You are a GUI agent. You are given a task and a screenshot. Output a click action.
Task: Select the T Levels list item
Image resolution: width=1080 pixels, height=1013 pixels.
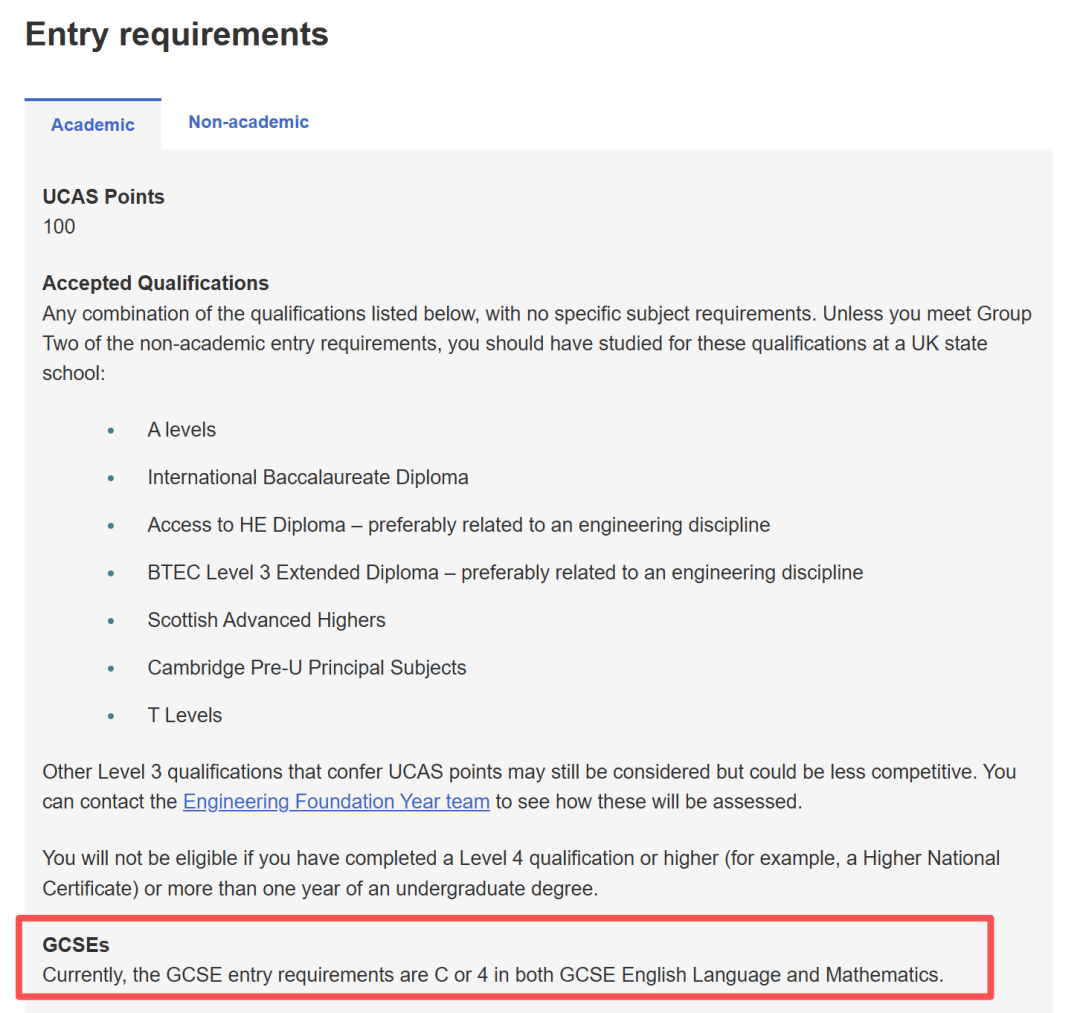[185, 715]
